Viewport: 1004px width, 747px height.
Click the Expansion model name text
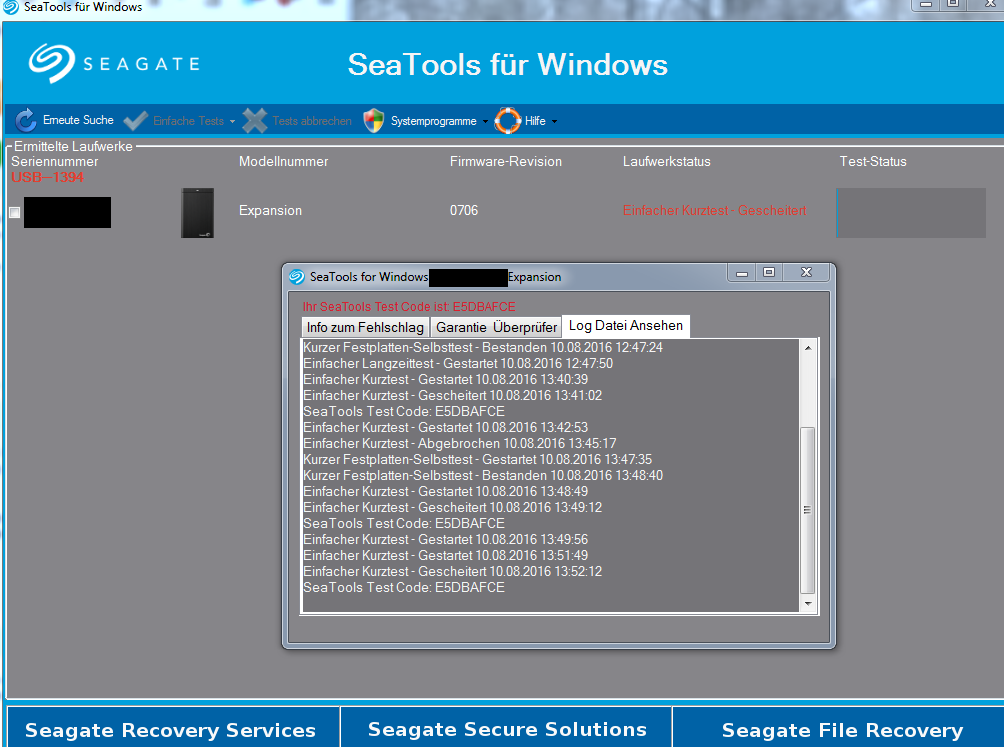270,211
